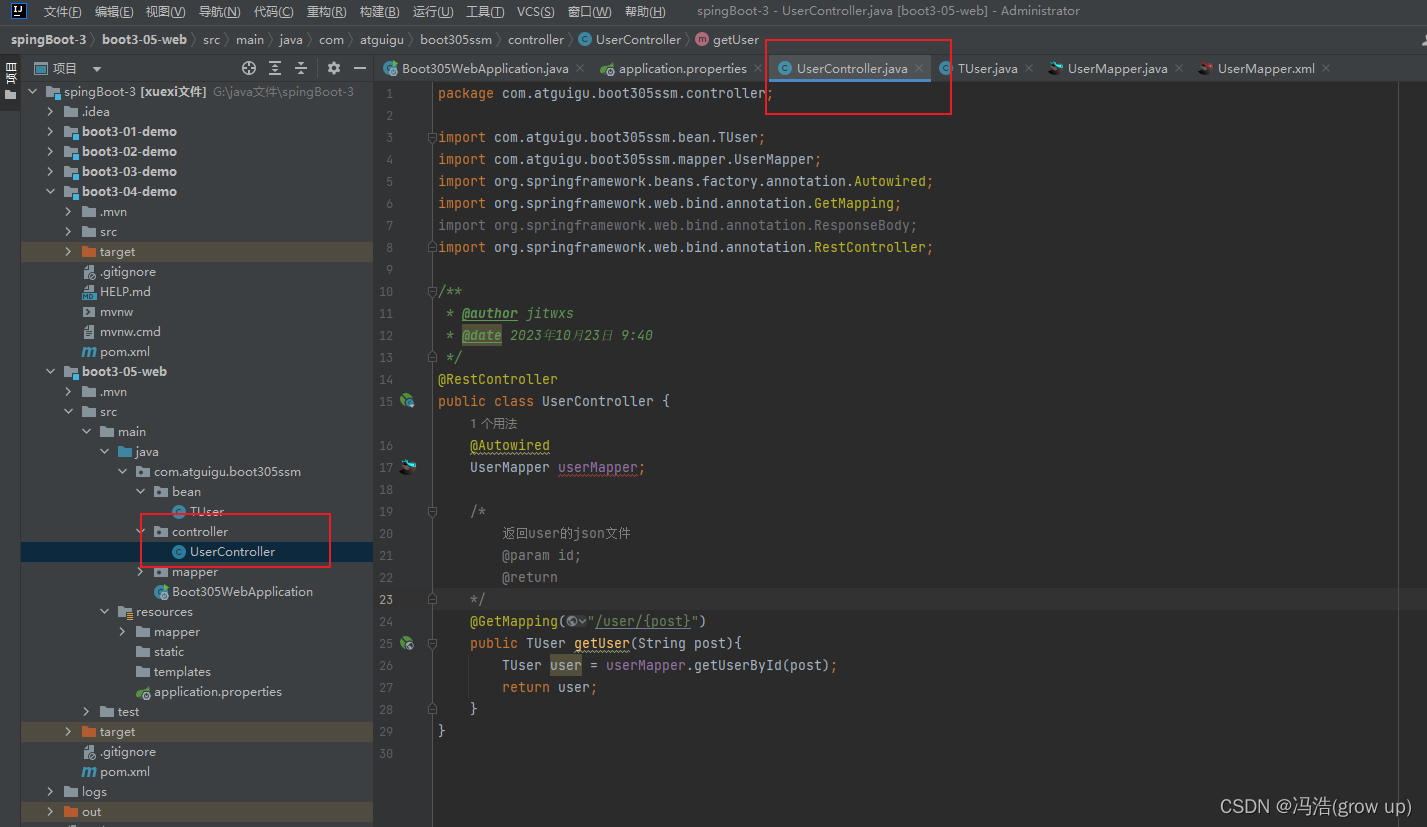Fold the imports block at line 3
The height and width of the screenshot is (827, 1427).
coord(432,137)
